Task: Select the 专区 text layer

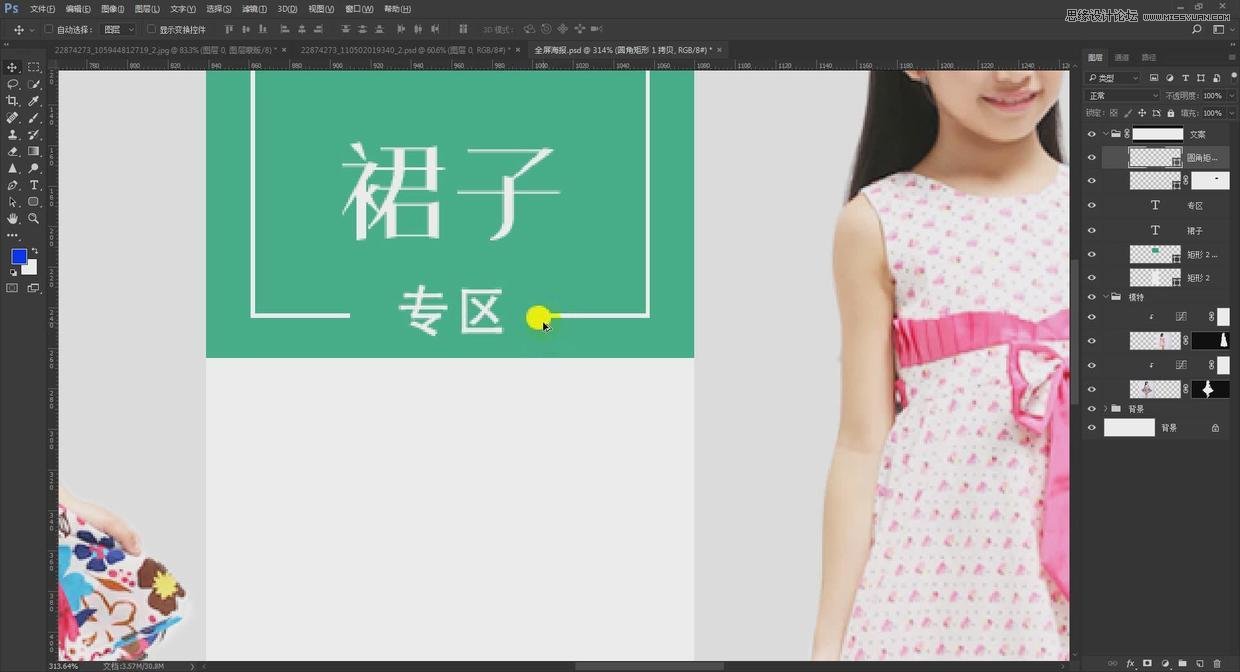Action: coord(1195,206)
